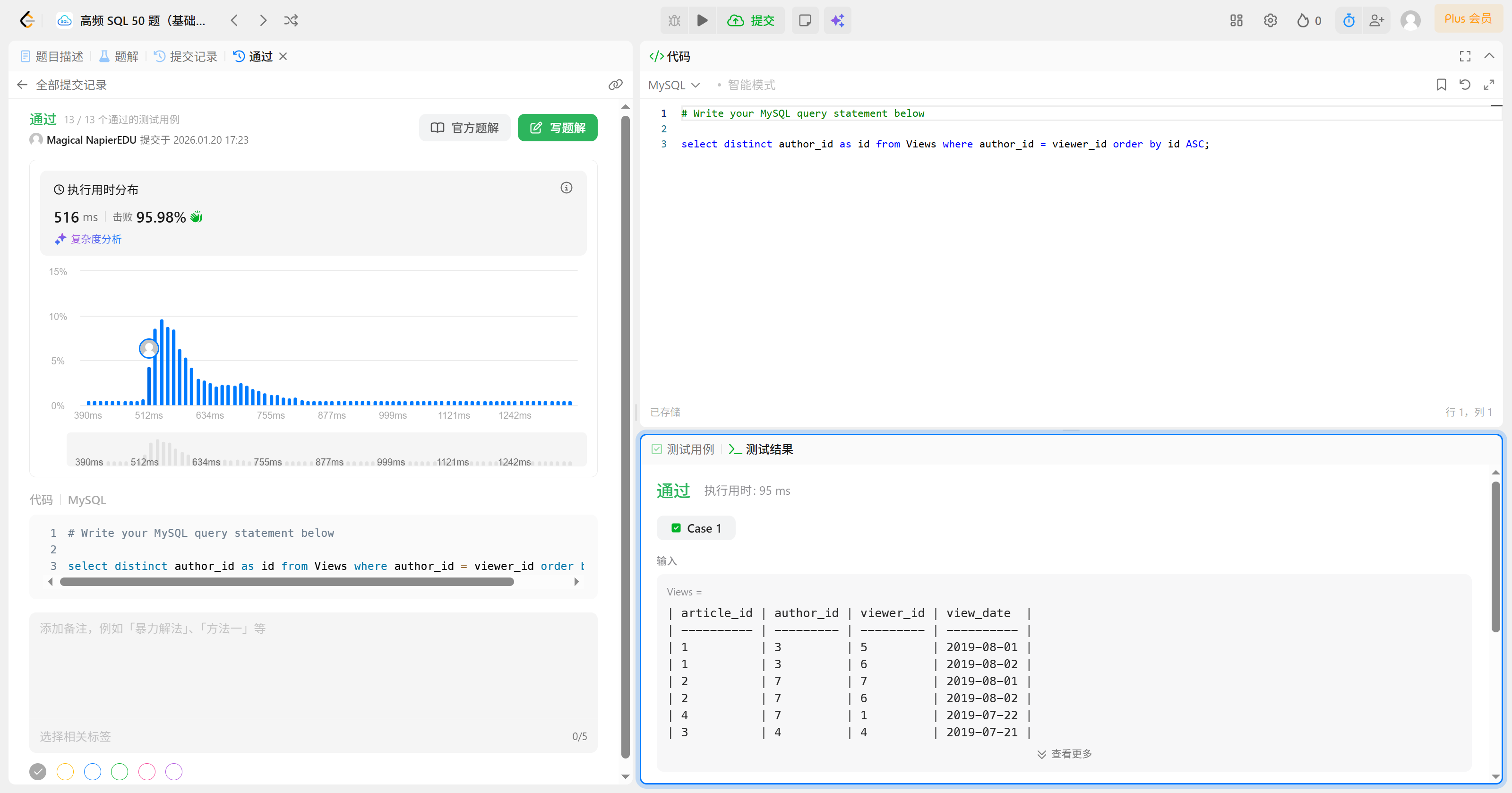
Task: Toggle the Case 1 checkbox
Action: [676, 528]
